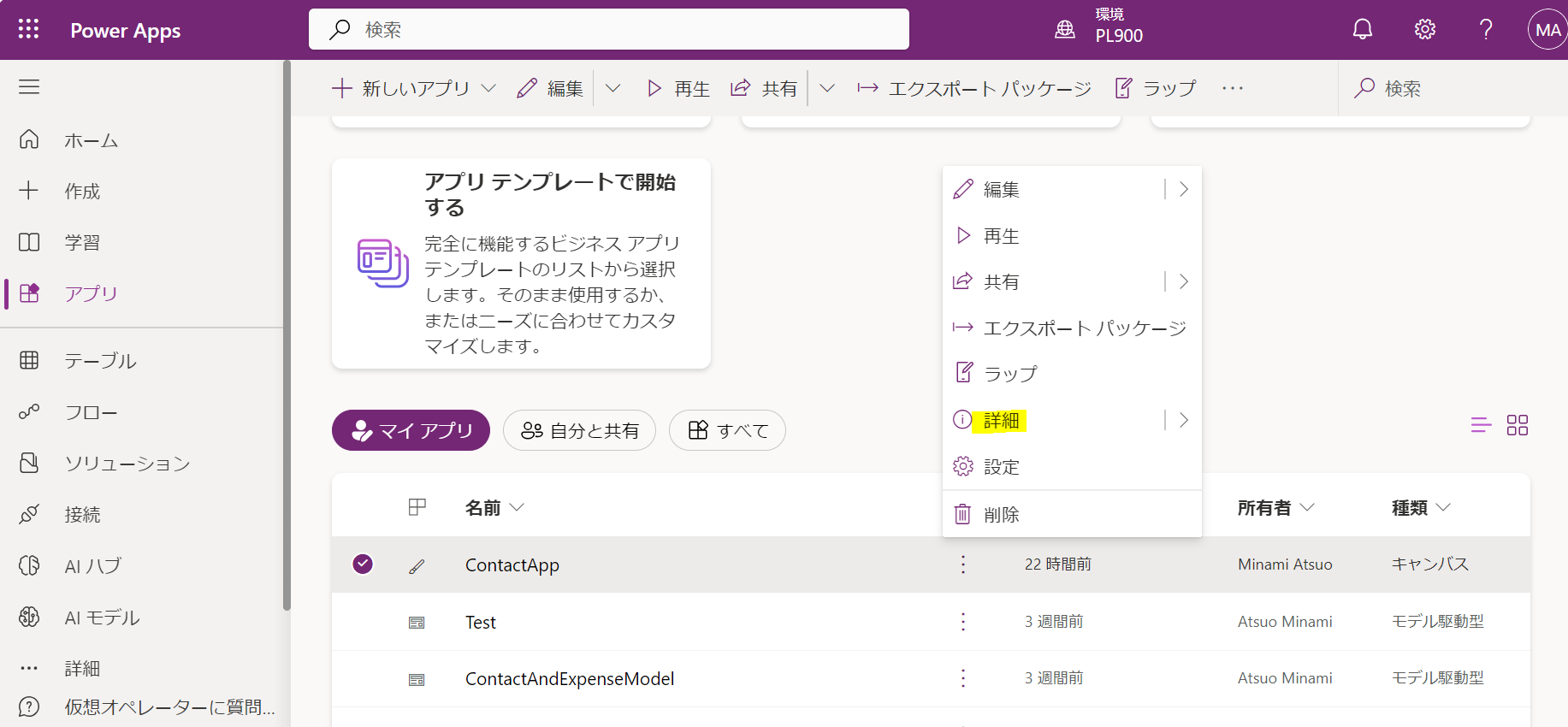The width and height of the screenshot is (1568, 727).
Task: Click the main 検索 field in the header
Action: coord(609,29)
